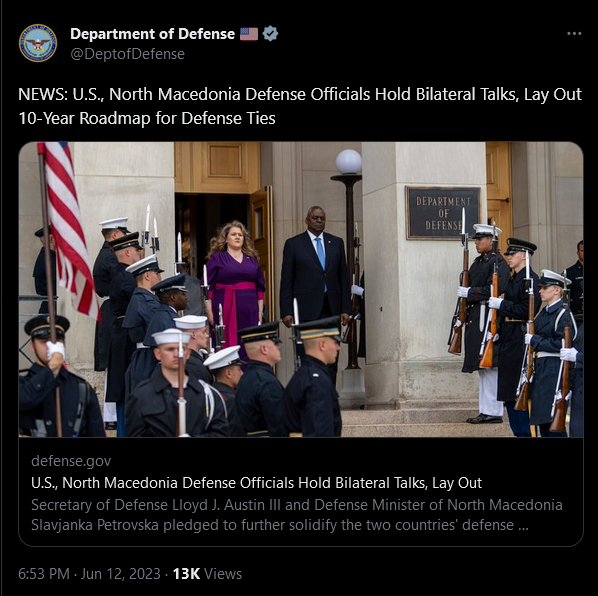View the 13K Views count
This screenshot has width=598, height=596.
(x=207, y=574)
